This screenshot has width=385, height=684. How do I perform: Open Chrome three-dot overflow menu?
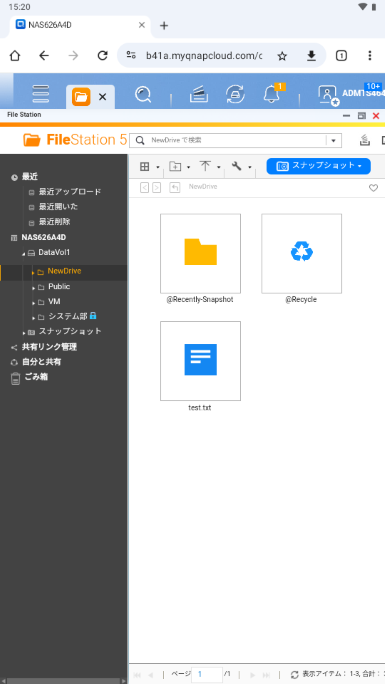pos(370,55)
